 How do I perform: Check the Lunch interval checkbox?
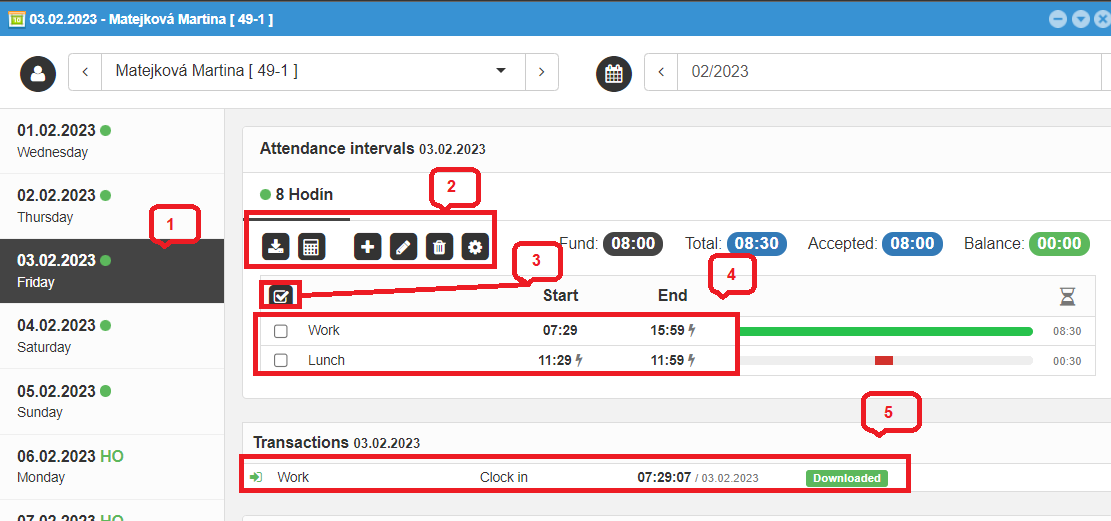pyautogui.click(x=281, y=360)
